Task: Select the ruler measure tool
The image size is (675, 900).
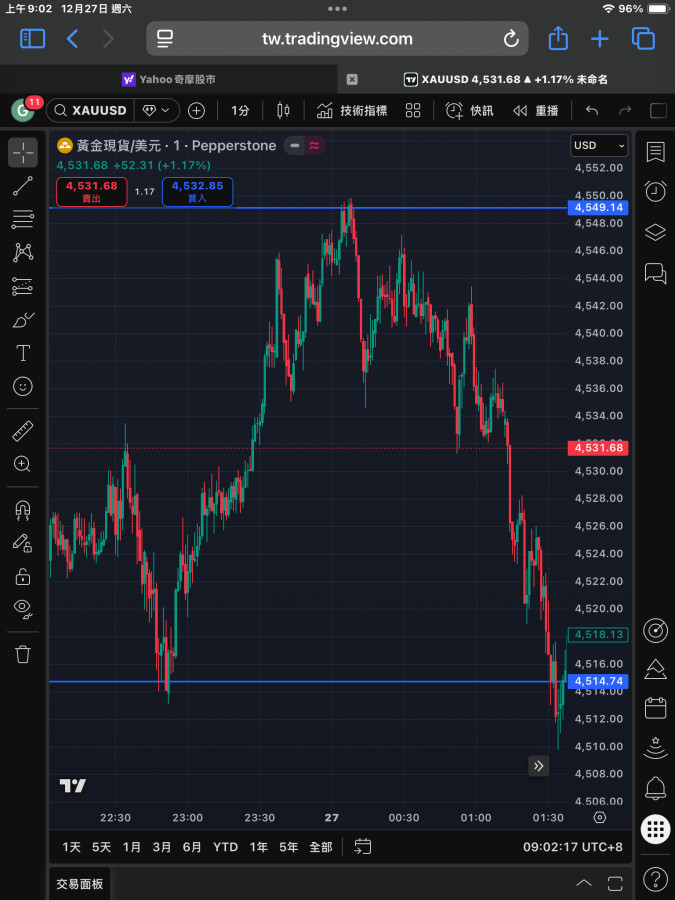Action: [23, 430]
